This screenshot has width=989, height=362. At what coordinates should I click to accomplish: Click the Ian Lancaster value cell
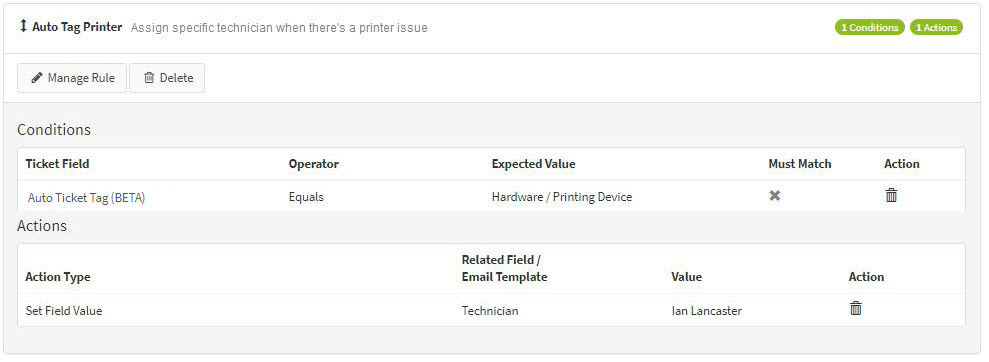pos(706,310)
